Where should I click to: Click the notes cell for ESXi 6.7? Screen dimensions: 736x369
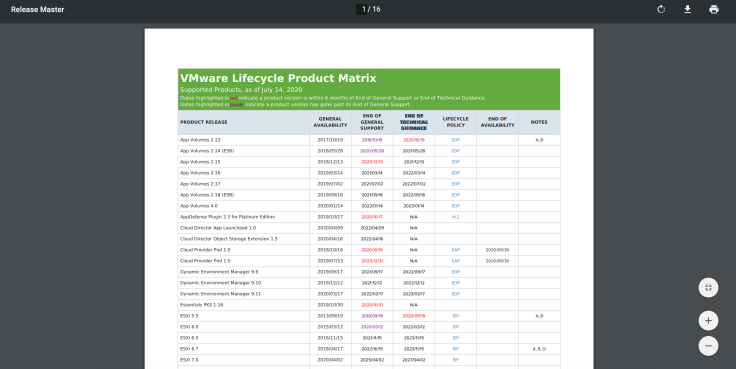[539, 349]
